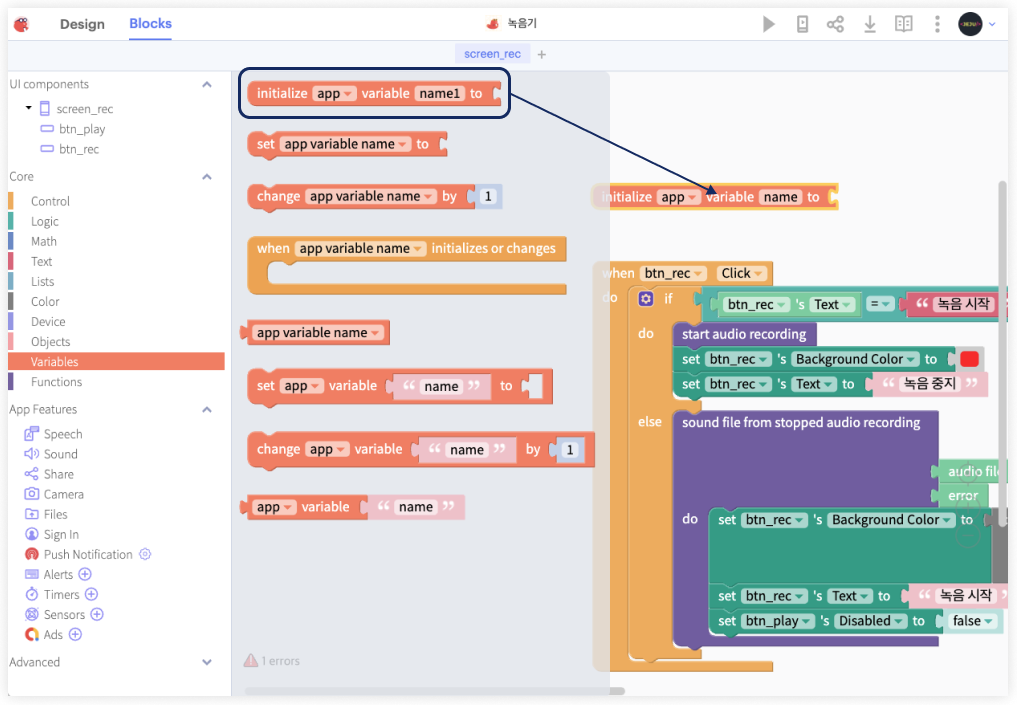Click the red color swatch block
This screenshot has height=705, width=1017.
(x=969, y=359)
